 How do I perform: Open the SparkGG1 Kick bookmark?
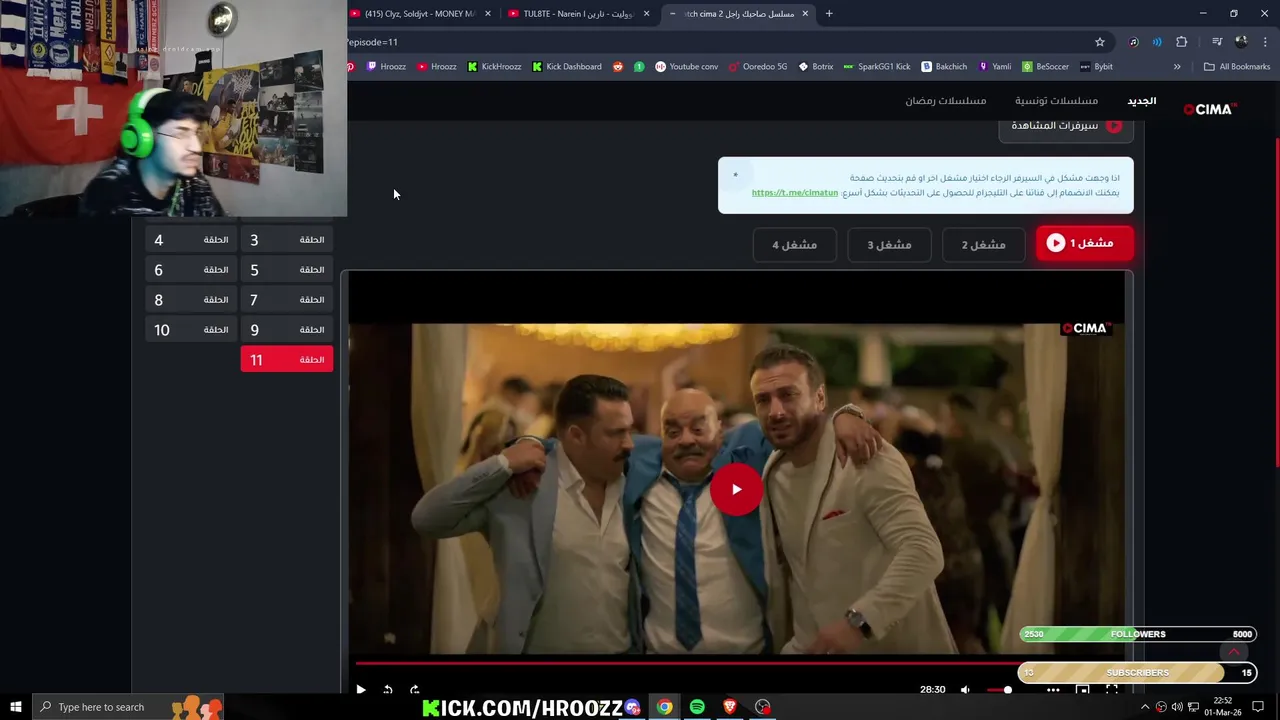876,67
